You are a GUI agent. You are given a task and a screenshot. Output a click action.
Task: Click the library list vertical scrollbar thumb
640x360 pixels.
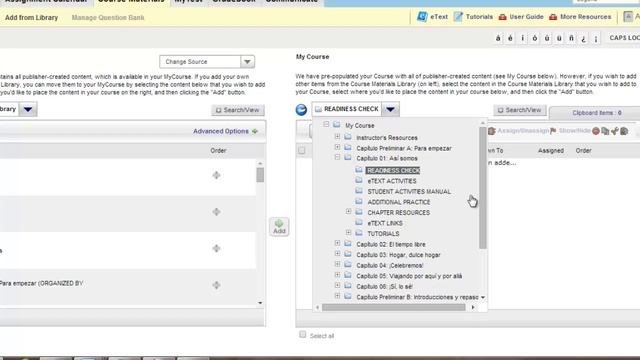tap(260, 175)
